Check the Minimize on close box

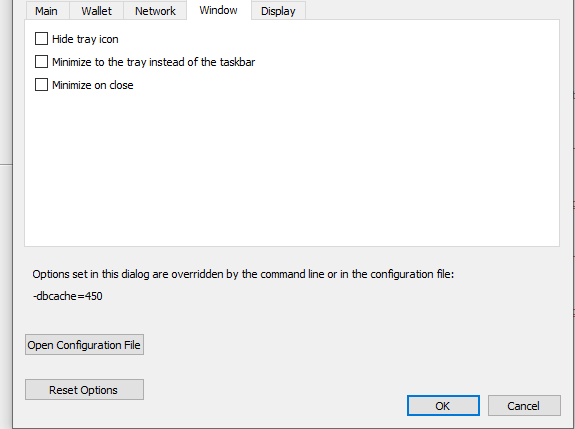41,85
